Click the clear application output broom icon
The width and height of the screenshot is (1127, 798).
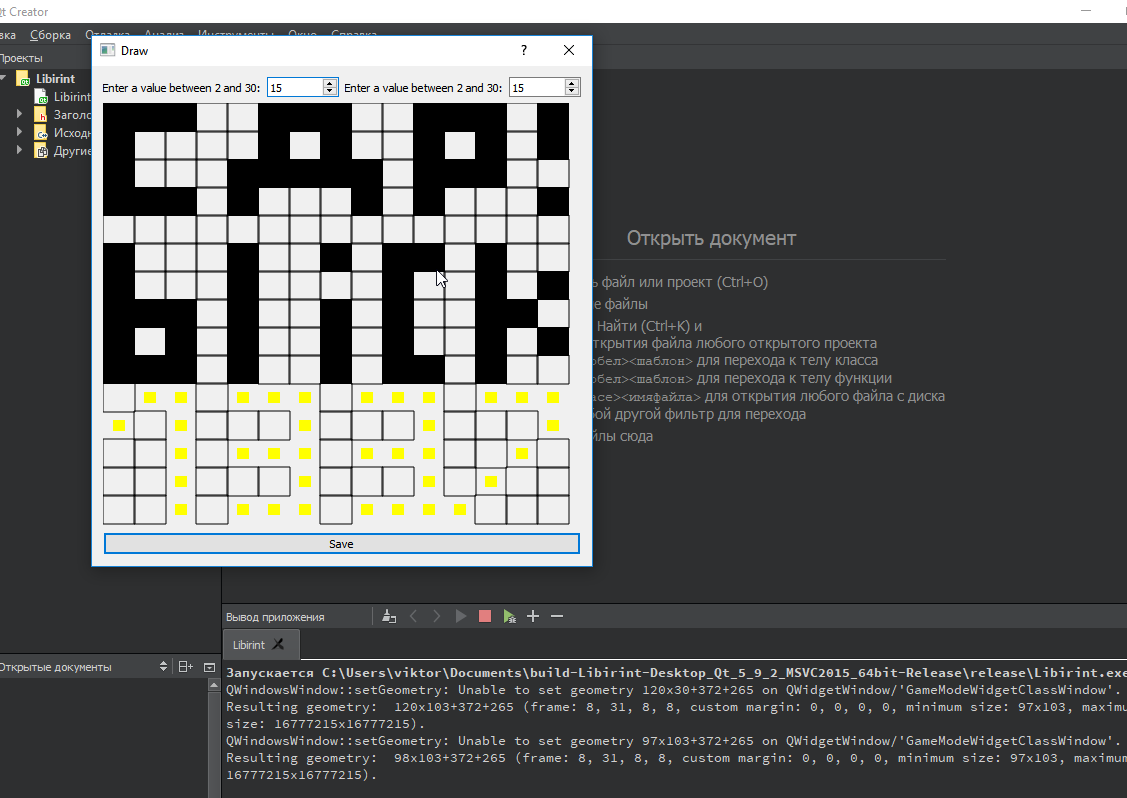click(x=389, y=617)
